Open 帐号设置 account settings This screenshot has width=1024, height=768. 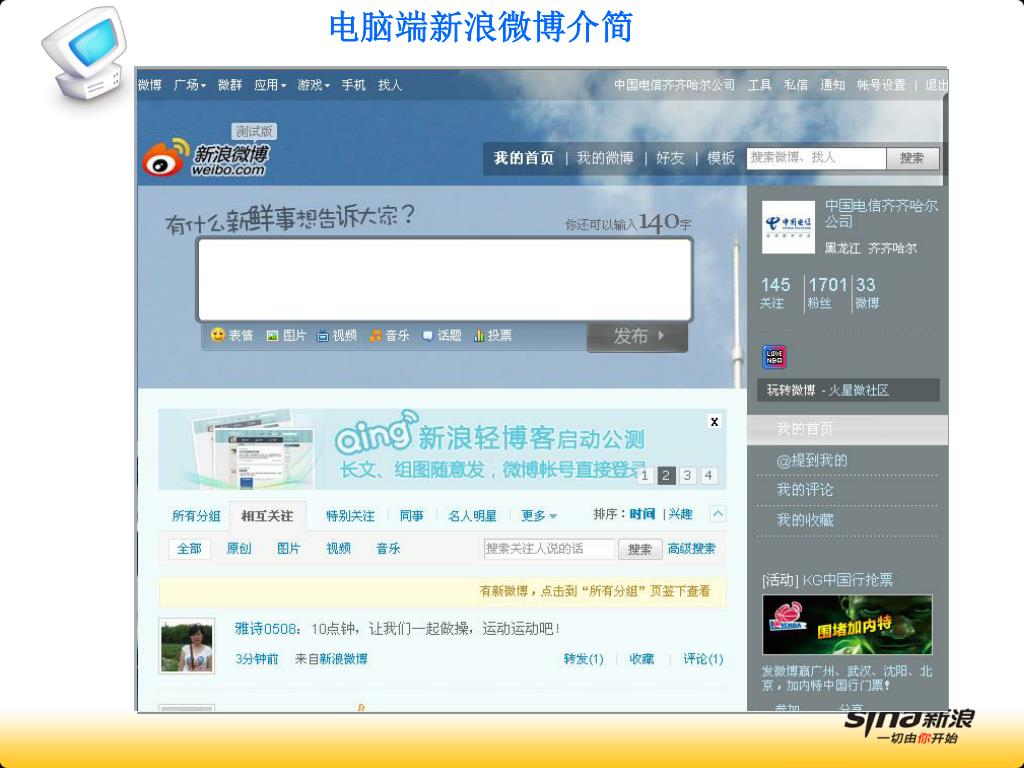click(x=882, y=85)
